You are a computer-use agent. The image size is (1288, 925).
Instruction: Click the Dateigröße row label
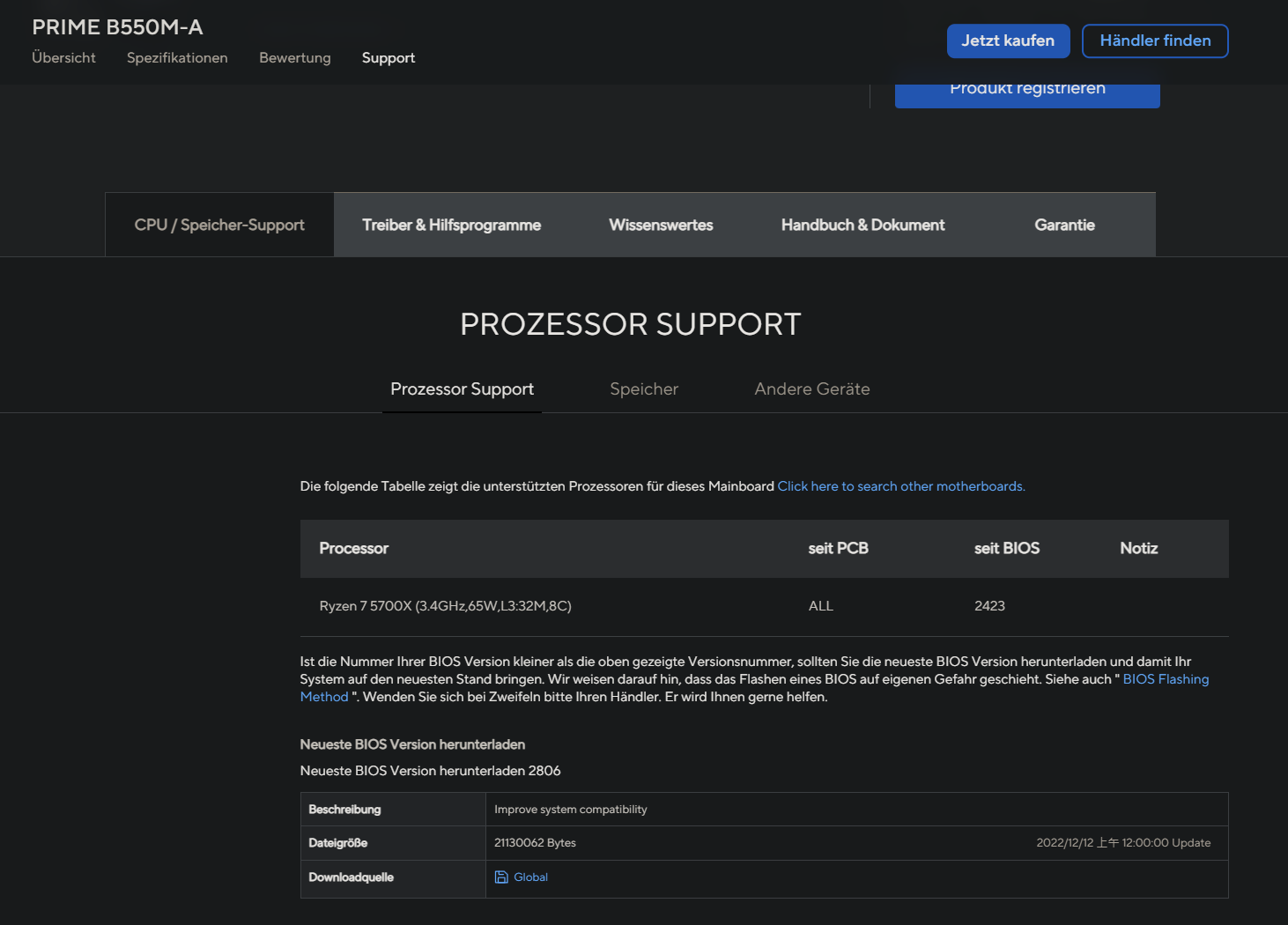click(337, 843)
